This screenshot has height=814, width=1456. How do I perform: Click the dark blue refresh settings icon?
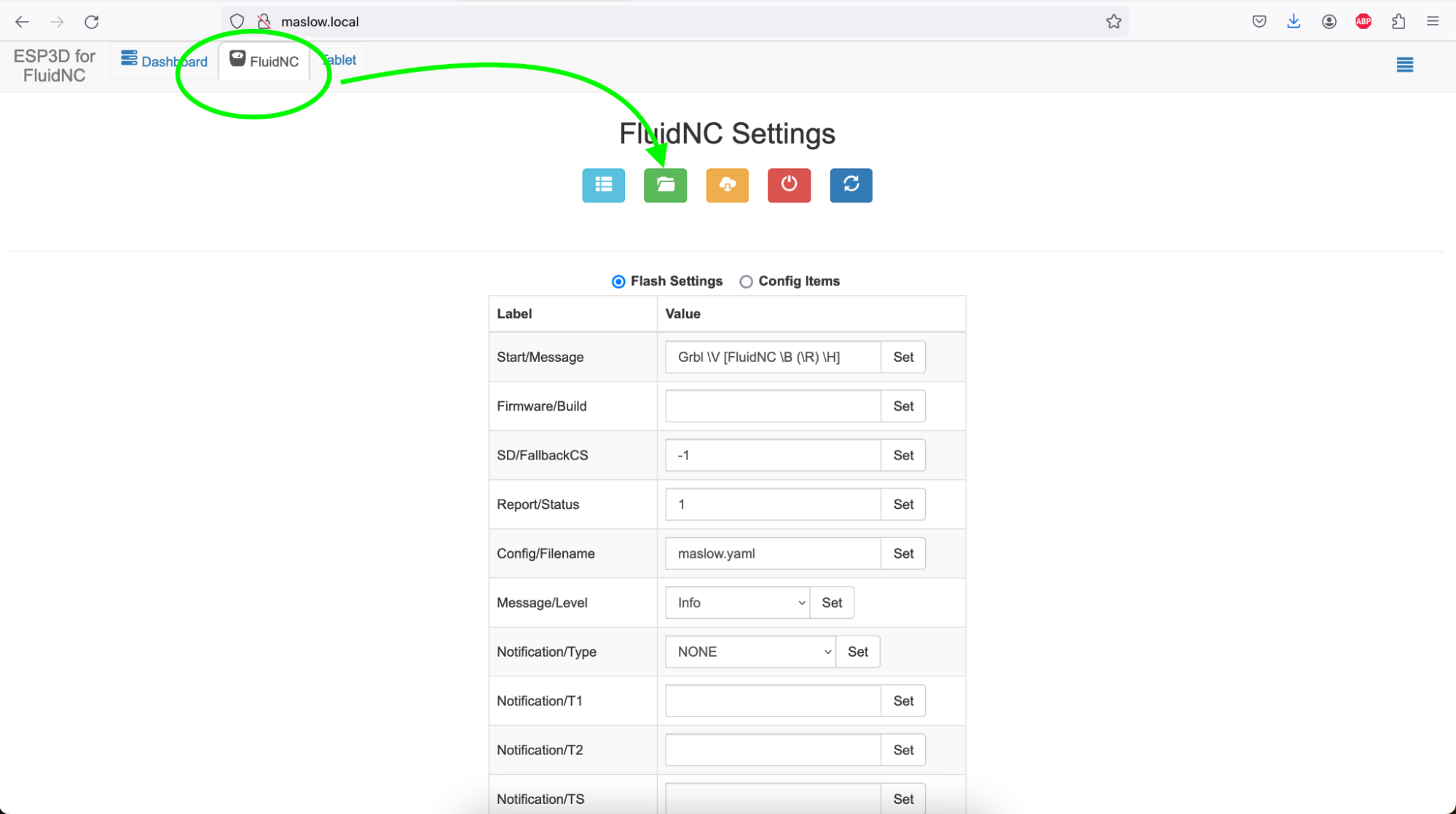[x=851, y=185]
